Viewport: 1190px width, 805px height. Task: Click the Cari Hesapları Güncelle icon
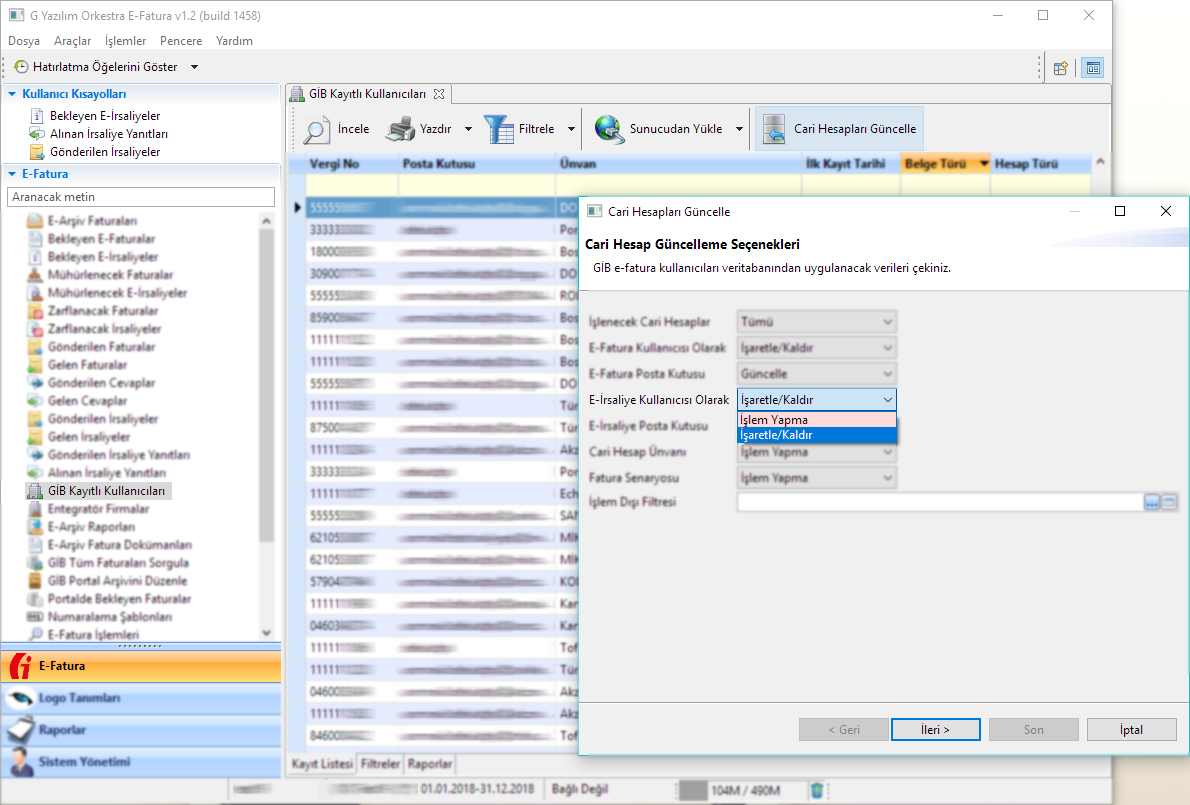(x=774, y=130)
